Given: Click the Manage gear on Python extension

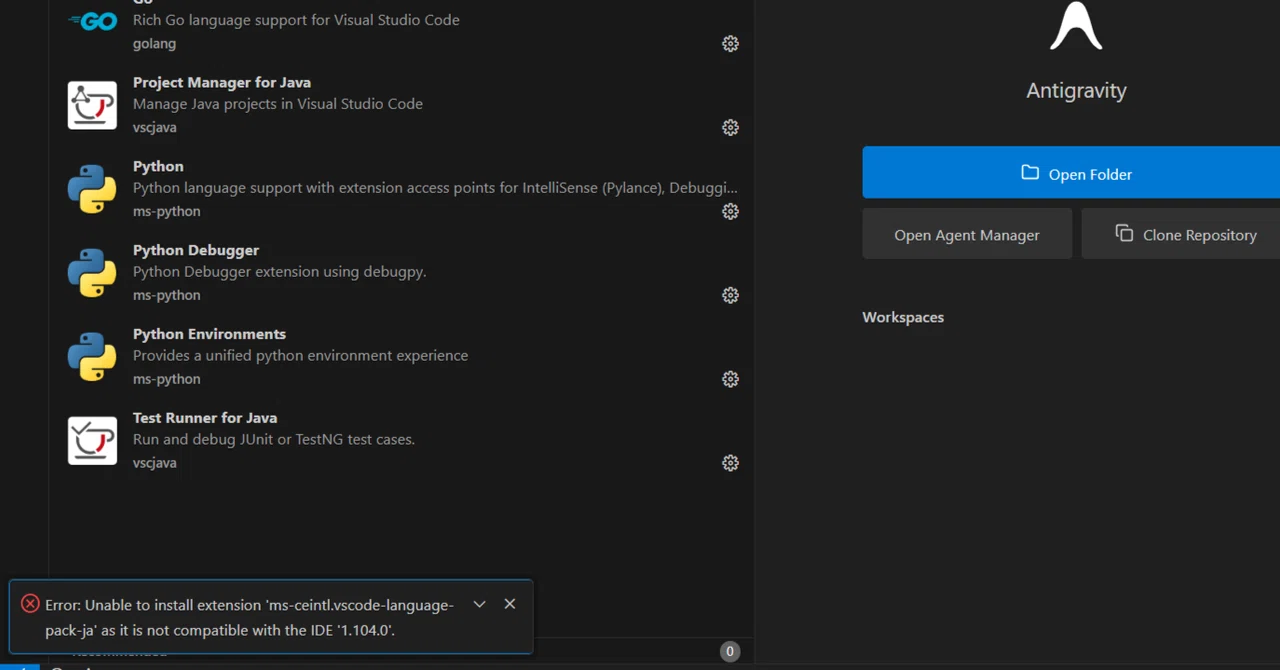Looking at the screenshot, I should pyautogui.click(x=730, y=212).
